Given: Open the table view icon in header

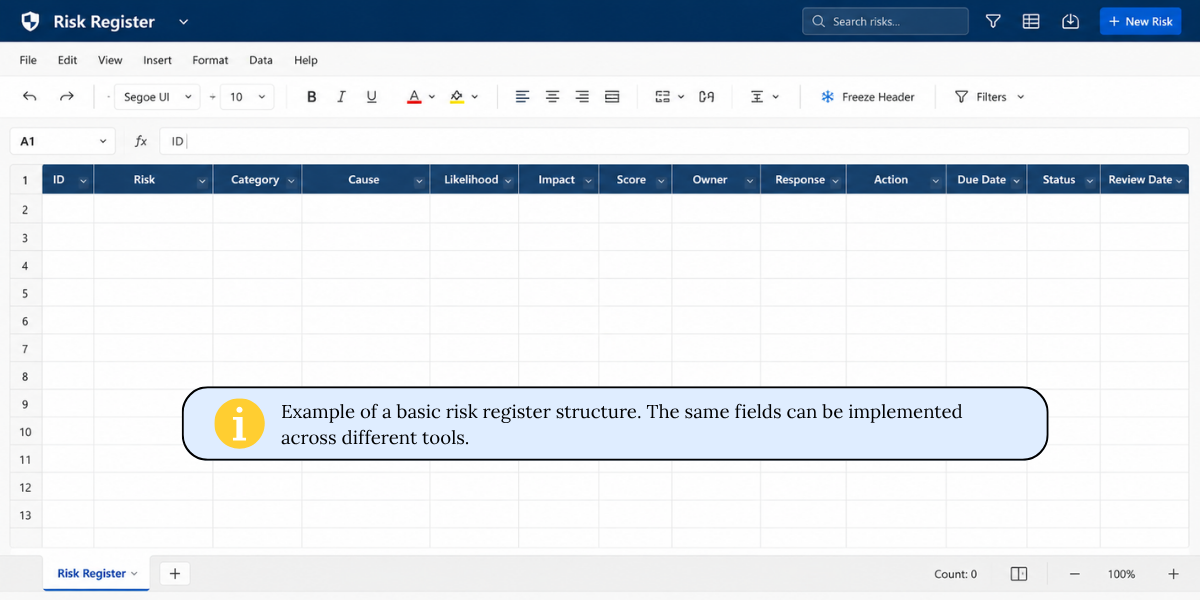Looking at the screenshot, I should click(1031, 21).
